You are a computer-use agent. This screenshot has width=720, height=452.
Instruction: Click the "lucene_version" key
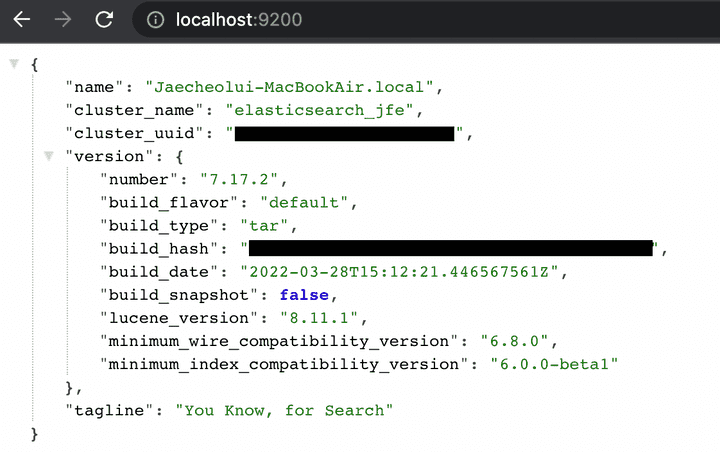(179, 318)
